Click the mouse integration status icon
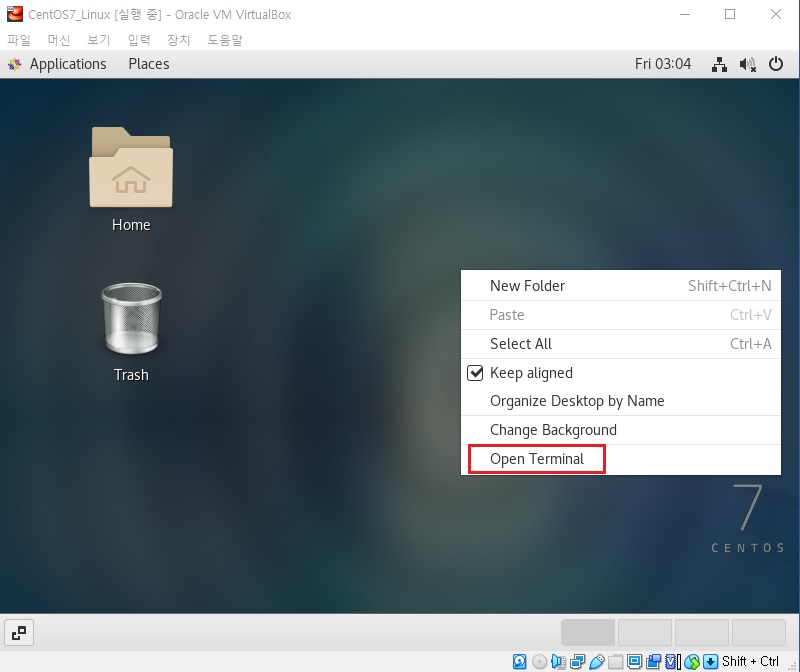 click(692, 662)
